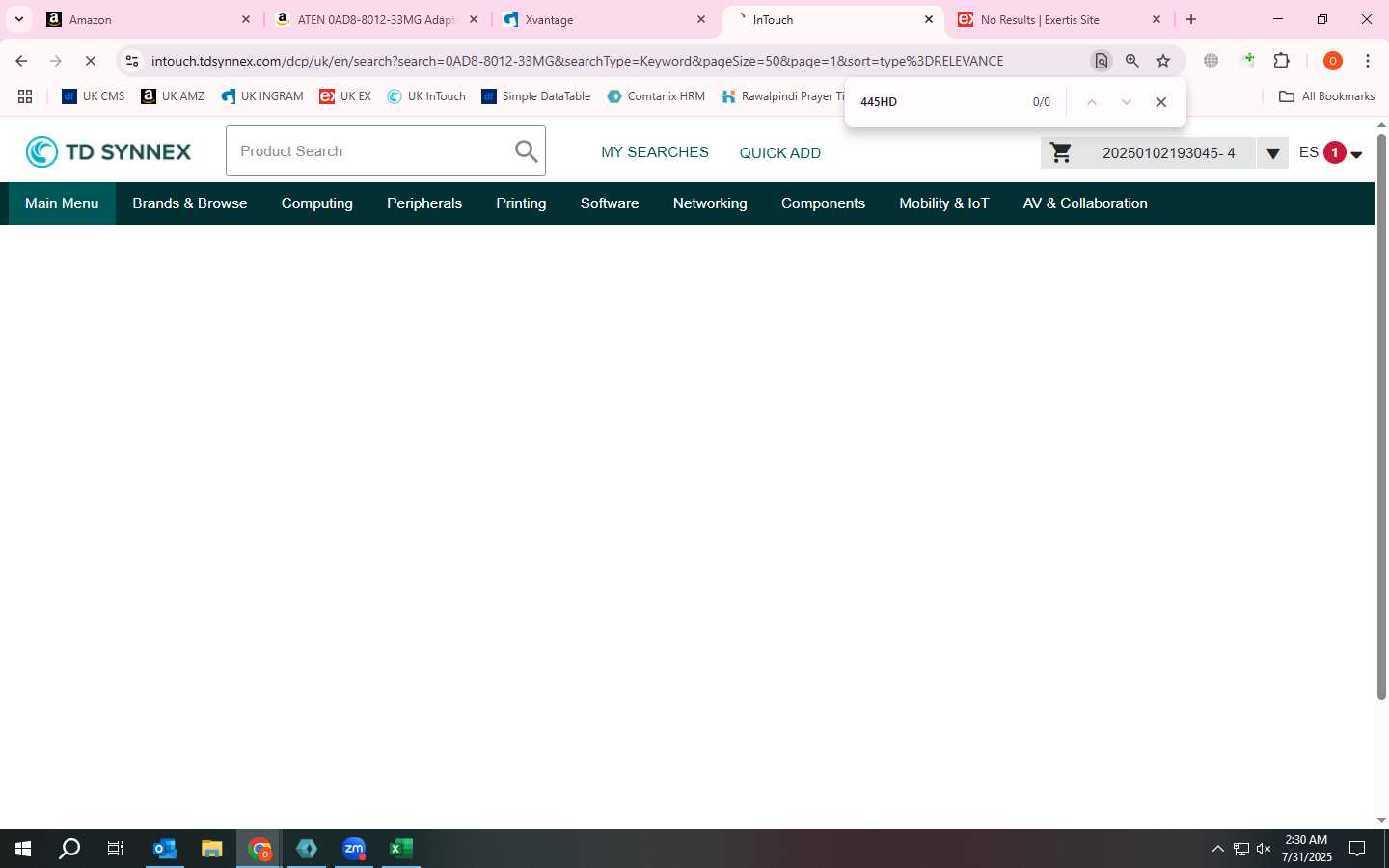Open Brands & Browse menu

190,203
